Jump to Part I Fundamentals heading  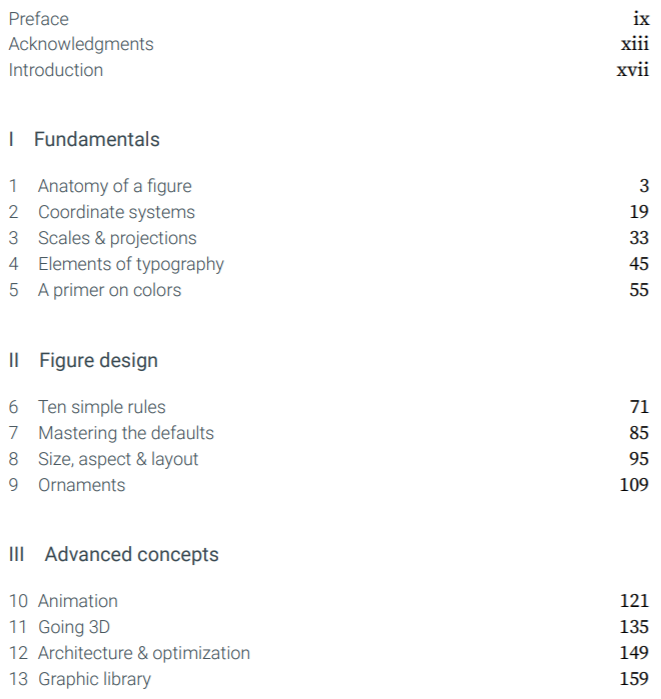(84, 139)
